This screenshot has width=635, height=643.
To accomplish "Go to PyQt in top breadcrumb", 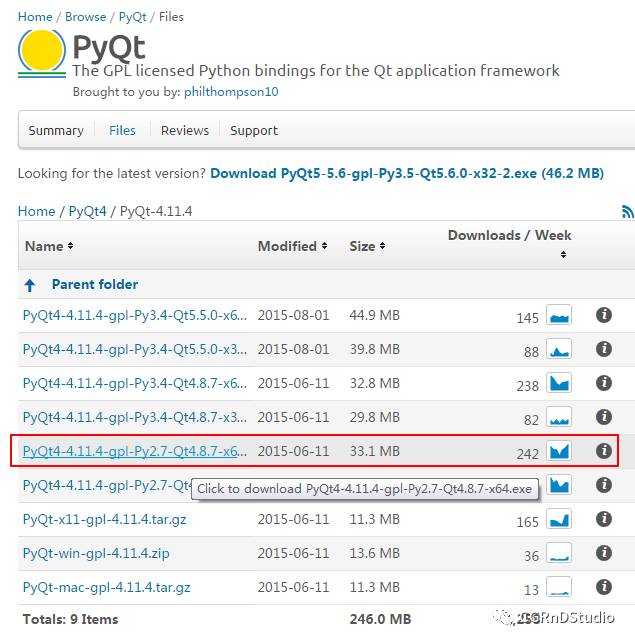I will 132,17.
